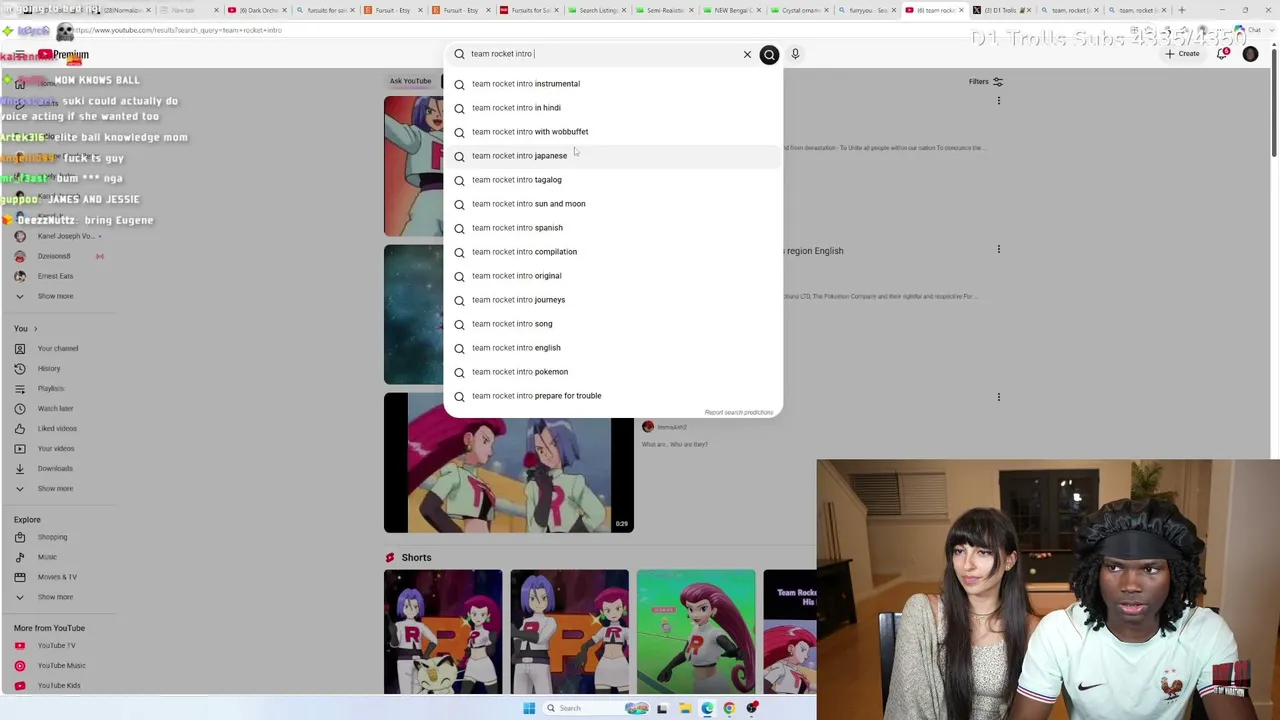Select suggestion 'team rocket intro in hindi'
1280x720 pixels.
(x=613, y=108)
